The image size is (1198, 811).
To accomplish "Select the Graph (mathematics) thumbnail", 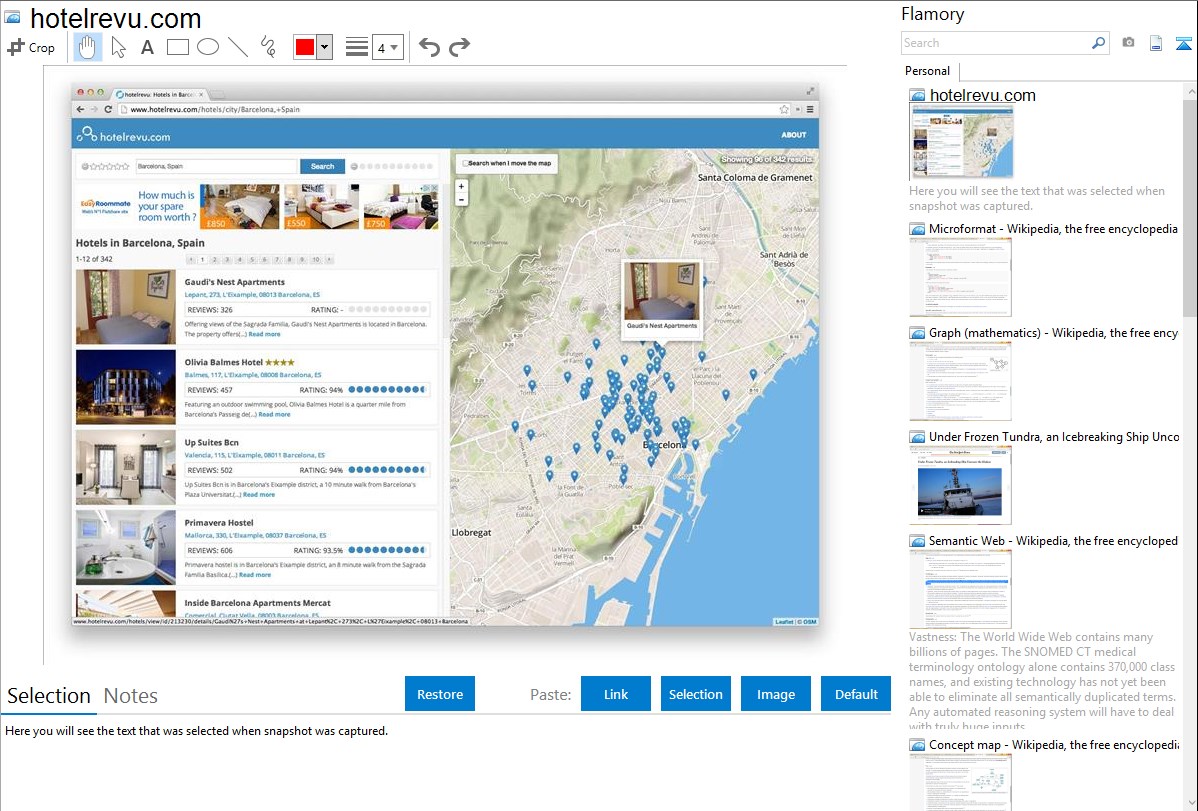I will coord(960,381).
